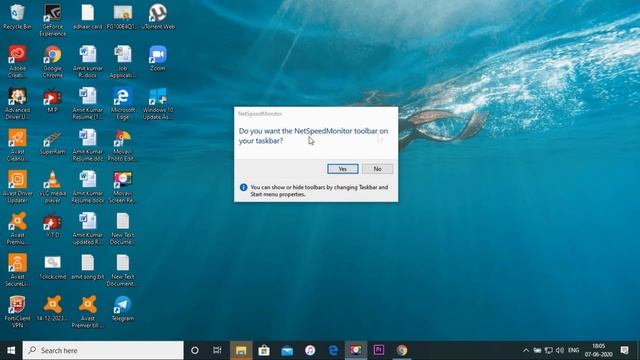Select the uTorrent Web desktop icon

tap(158, 17)
